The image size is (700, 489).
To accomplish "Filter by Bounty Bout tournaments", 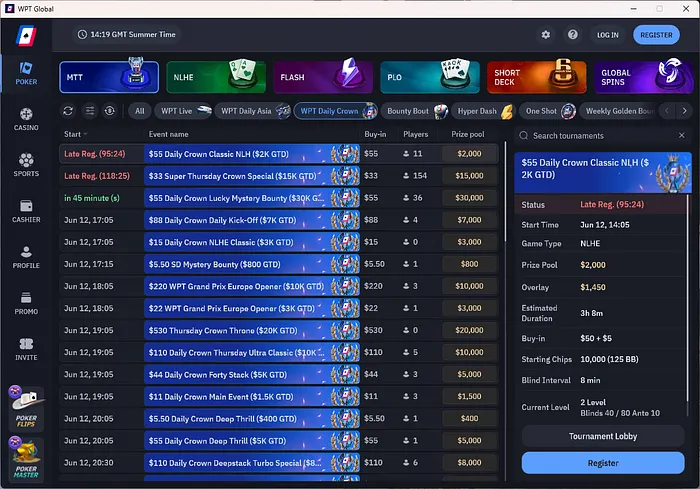I will click(x=415, y=111).
